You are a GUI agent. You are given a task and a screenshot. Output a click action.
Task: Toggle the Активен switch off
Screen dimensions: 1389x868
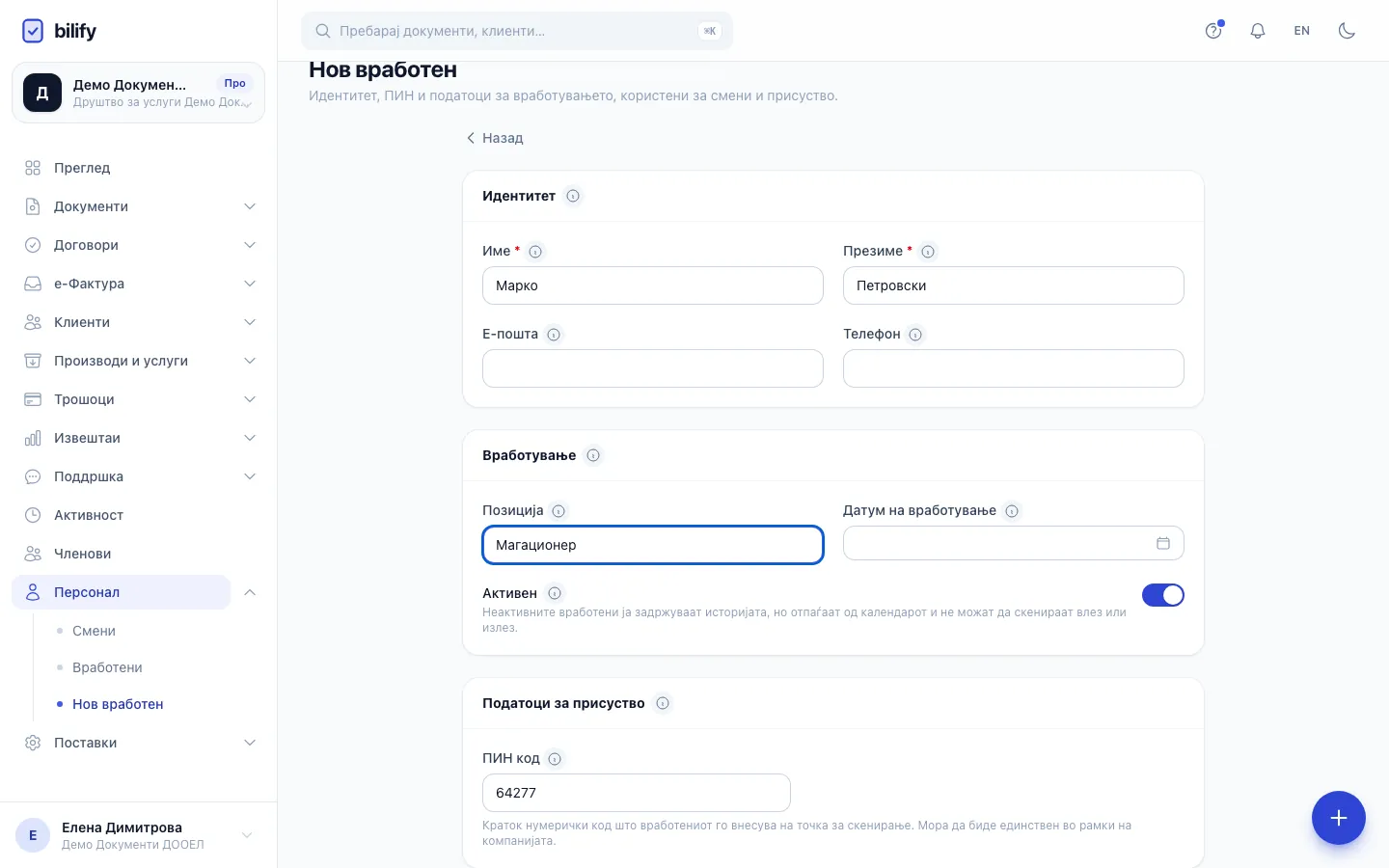1163,595
